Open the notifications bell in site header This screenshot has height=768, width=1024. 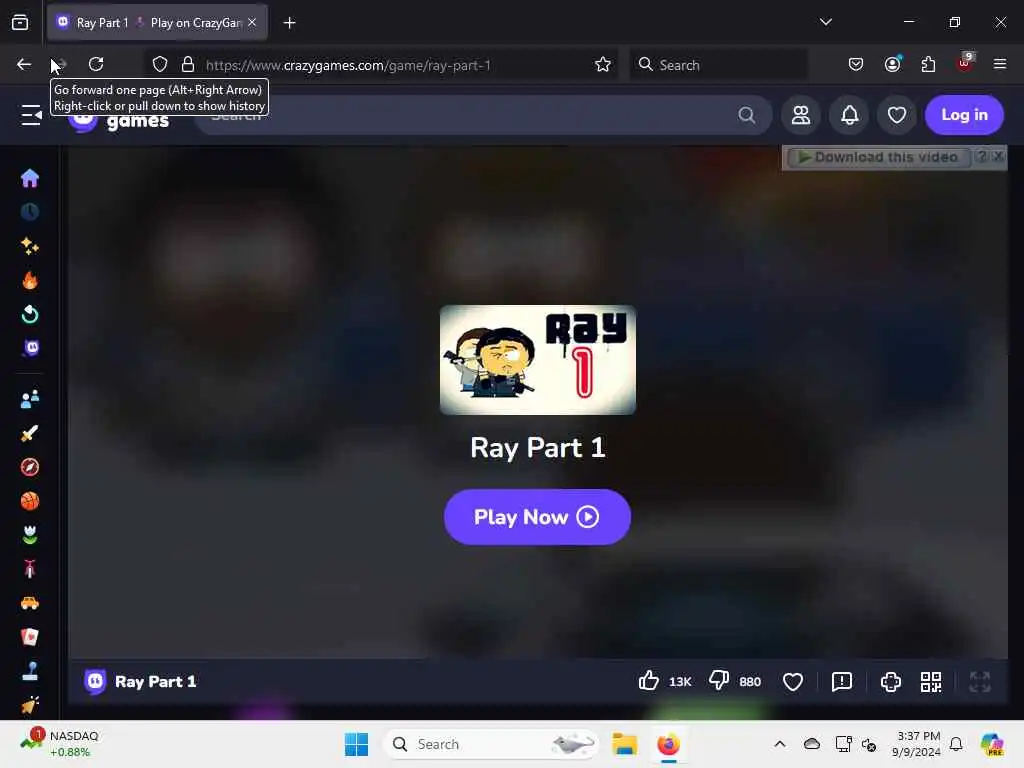[x=849, y=115]
